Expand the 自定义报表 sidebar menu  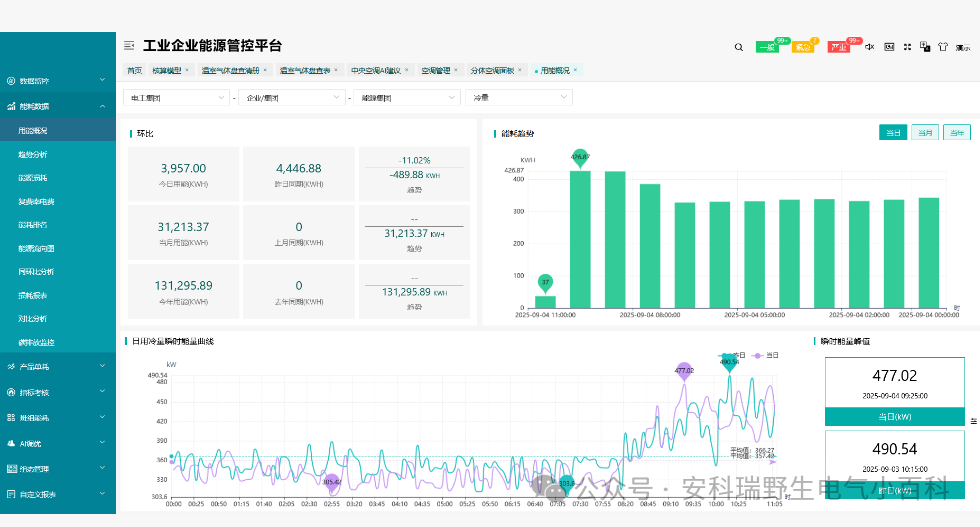102,493
